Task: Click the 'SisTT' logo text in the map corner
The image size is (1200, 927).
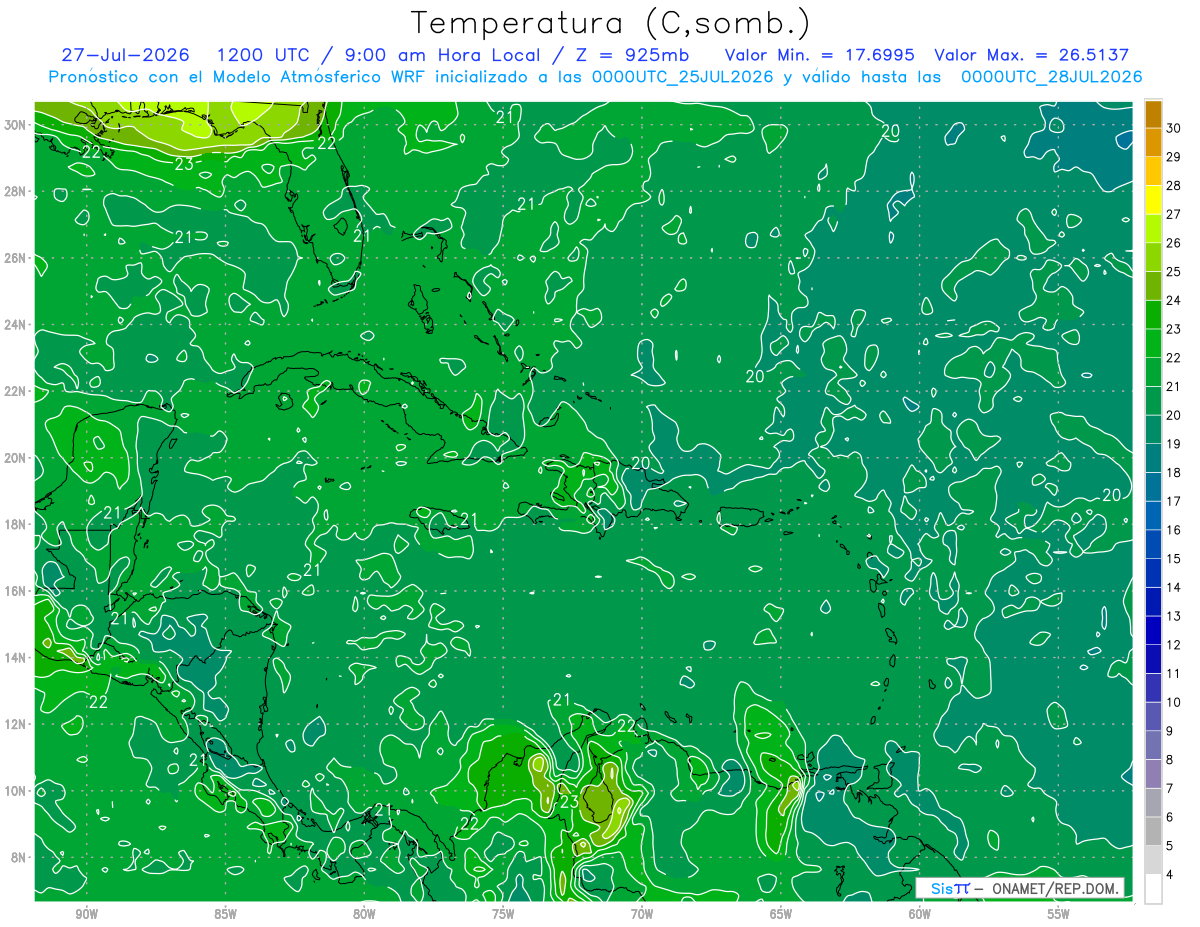Action: 949,888
